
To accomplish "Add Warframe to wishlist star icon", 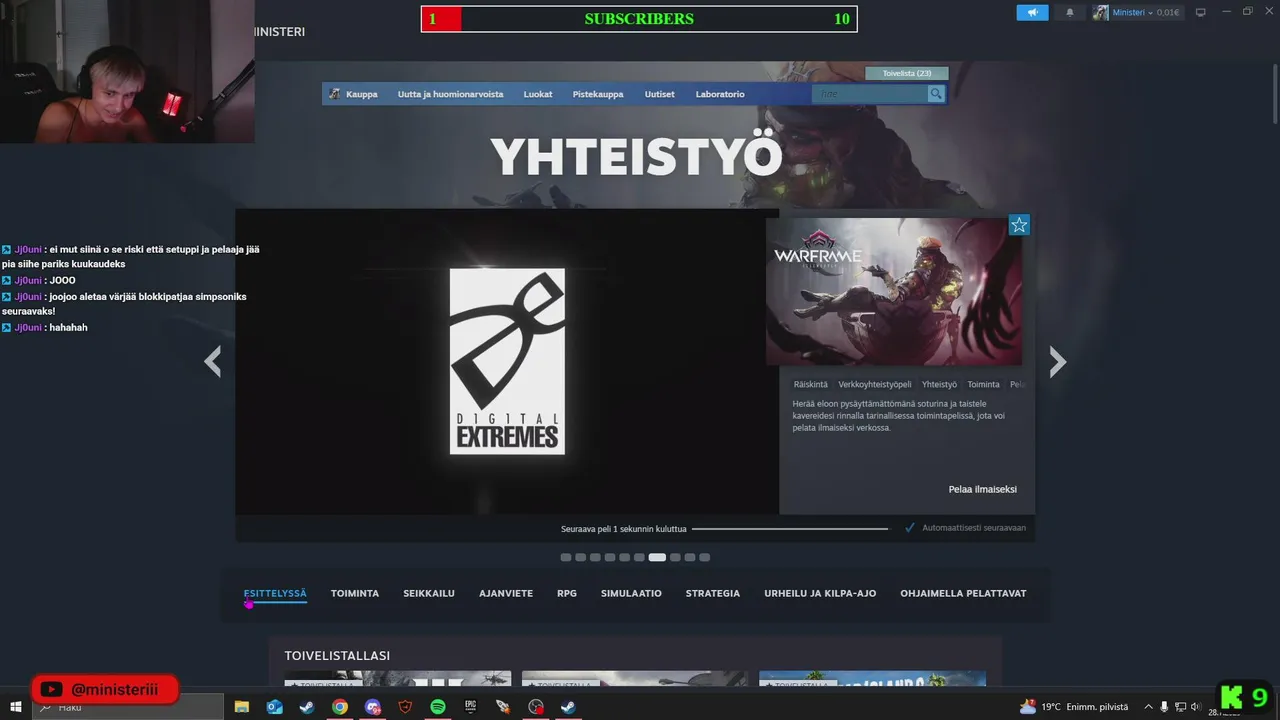I will [1019, 225].
